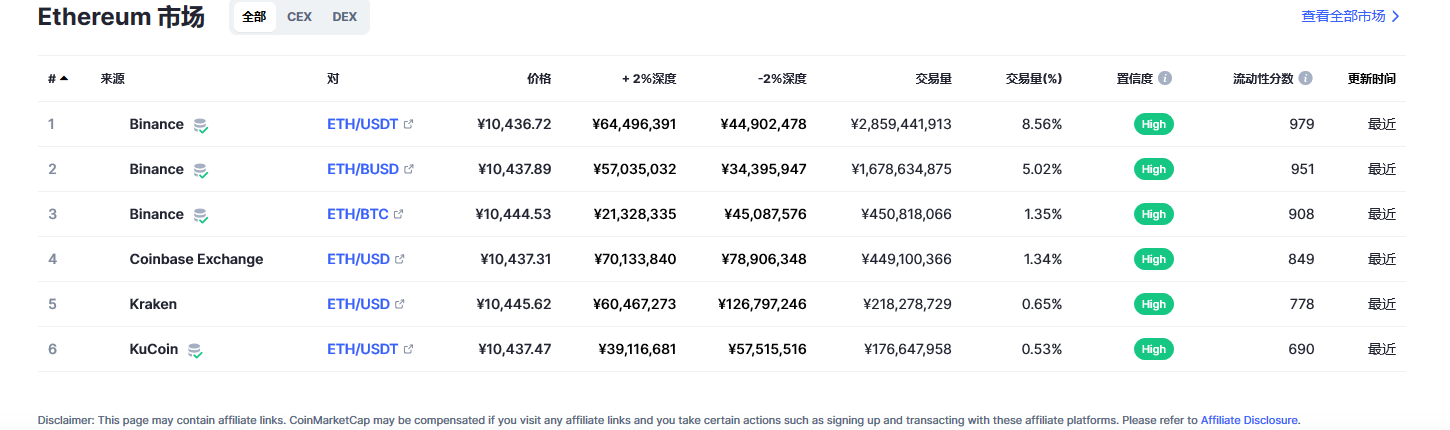Click the info icon beside 置信度 header
The height and width of the screenshot is (430, 1450).
[x=1165, y=78]
